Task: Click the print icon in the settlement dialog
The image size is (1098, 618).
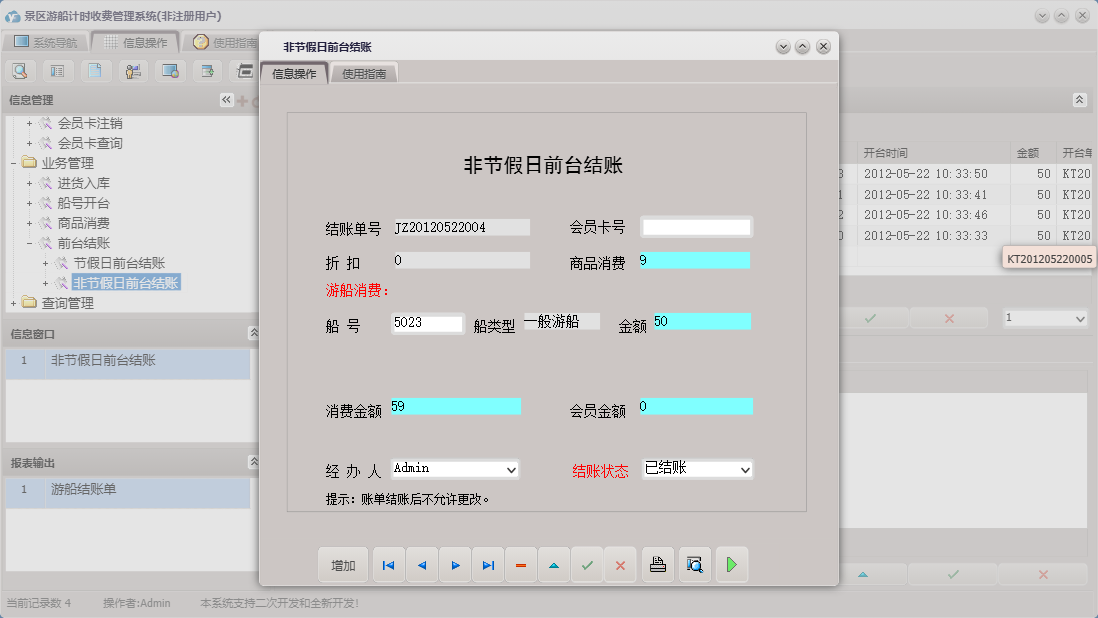Action: point(657,564)
